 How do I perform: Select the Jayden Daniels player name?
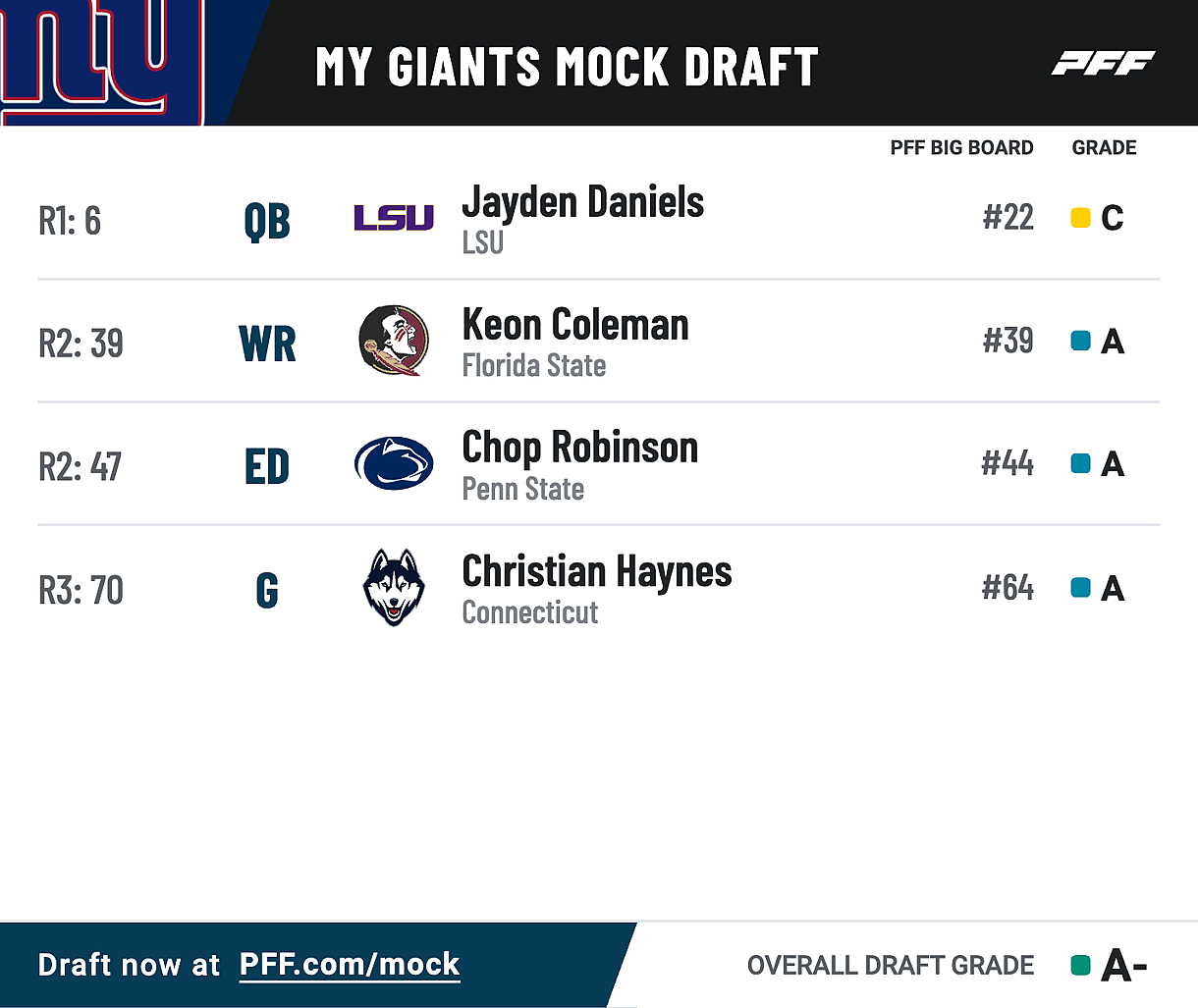click(x=582, y=202)
